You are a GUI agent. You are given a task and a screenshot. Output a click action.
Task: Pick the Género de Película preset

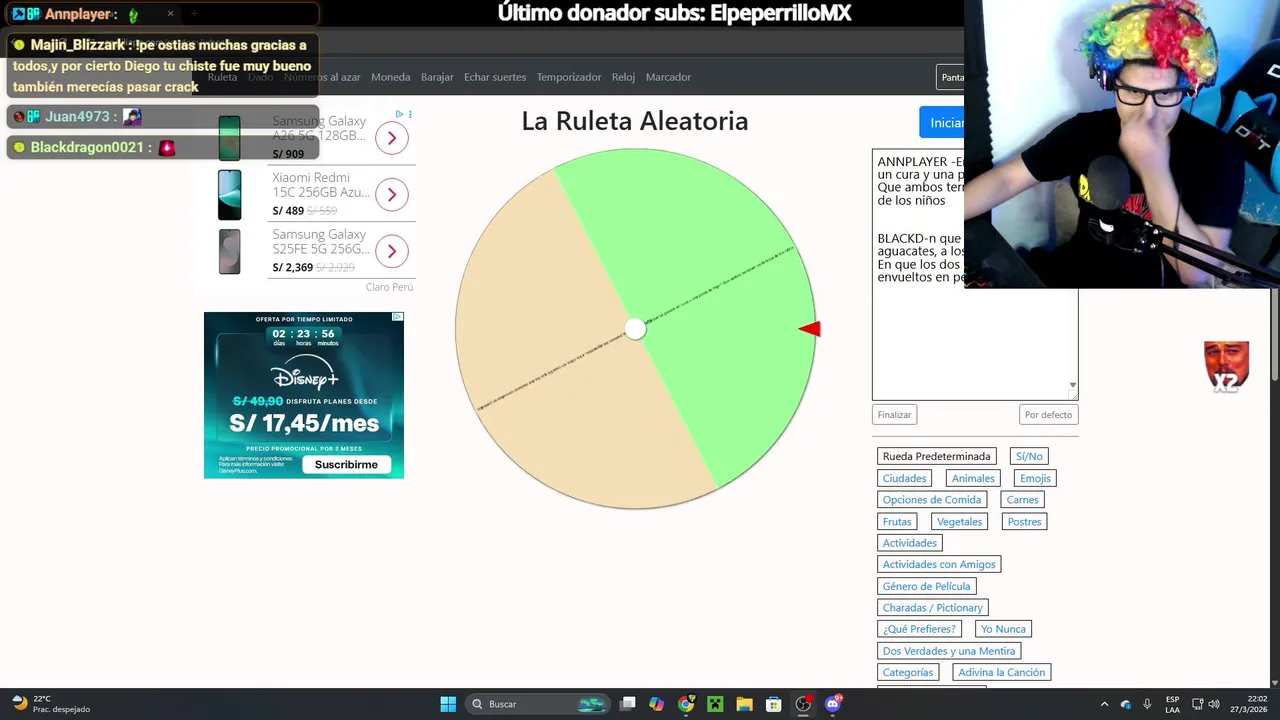(926, 586)
